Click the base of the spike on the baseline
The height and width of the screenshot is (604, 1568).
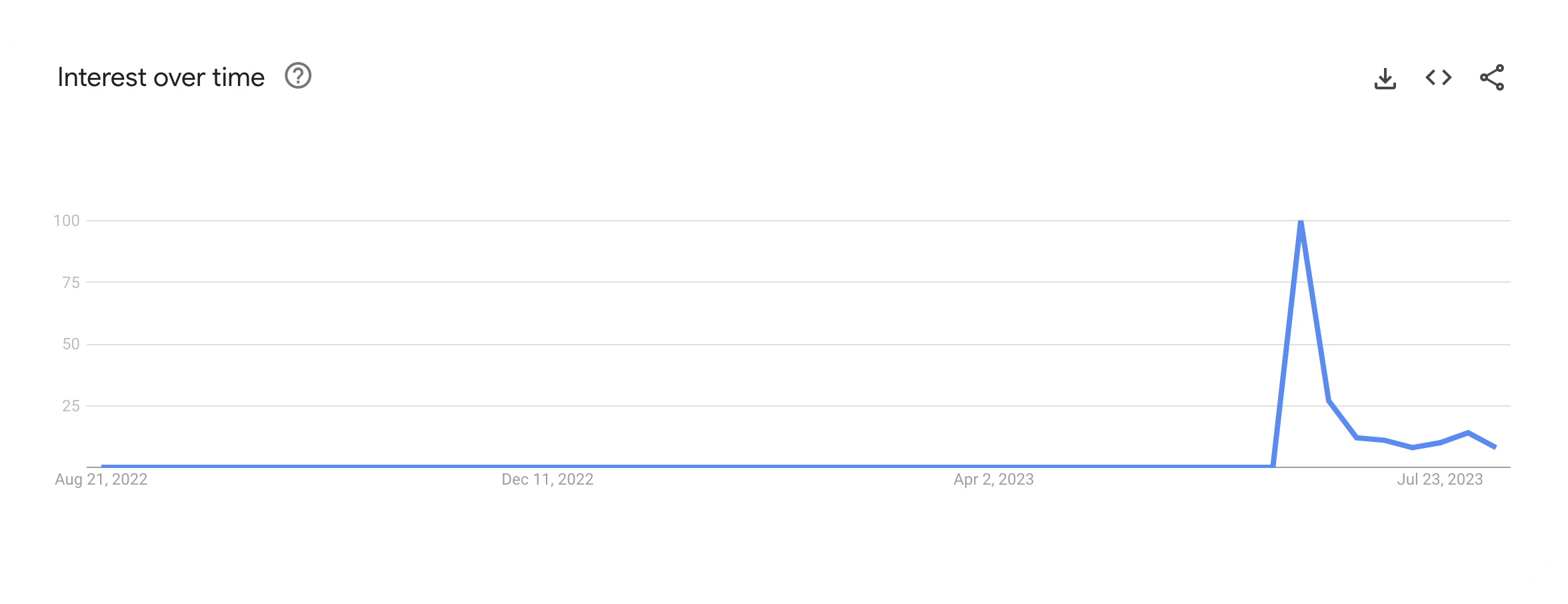(1273, 465)
